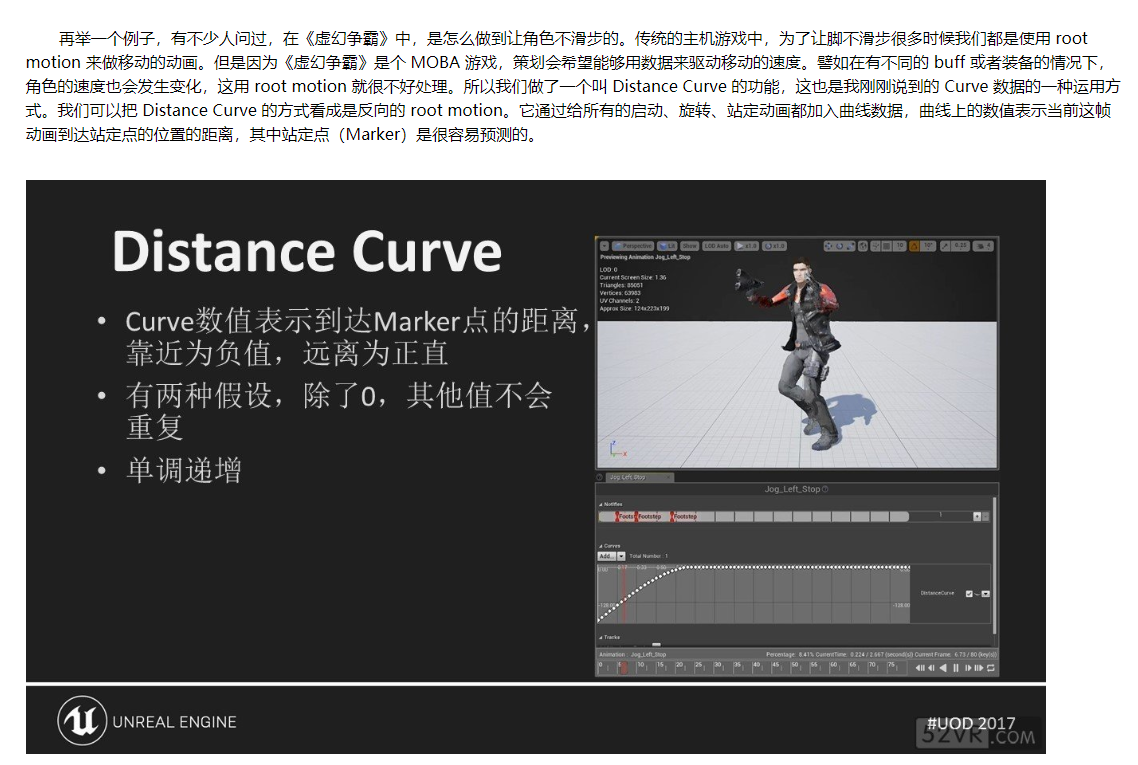Click the 'Triangles: 85051' stat line
Viewport: 1138px width, 765px height.
[621, 285]
